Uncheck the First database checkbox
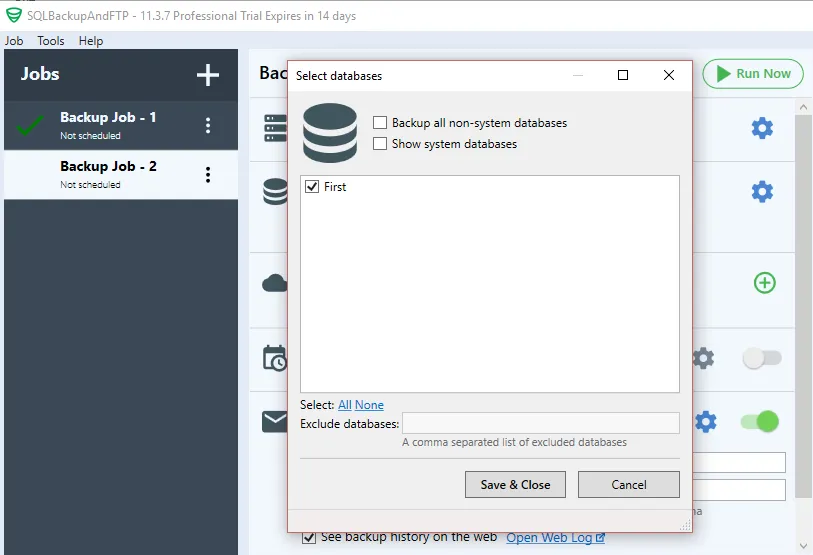Image resolution: width=813 pixels, height=555 pixels. click(x=312, y=186)
